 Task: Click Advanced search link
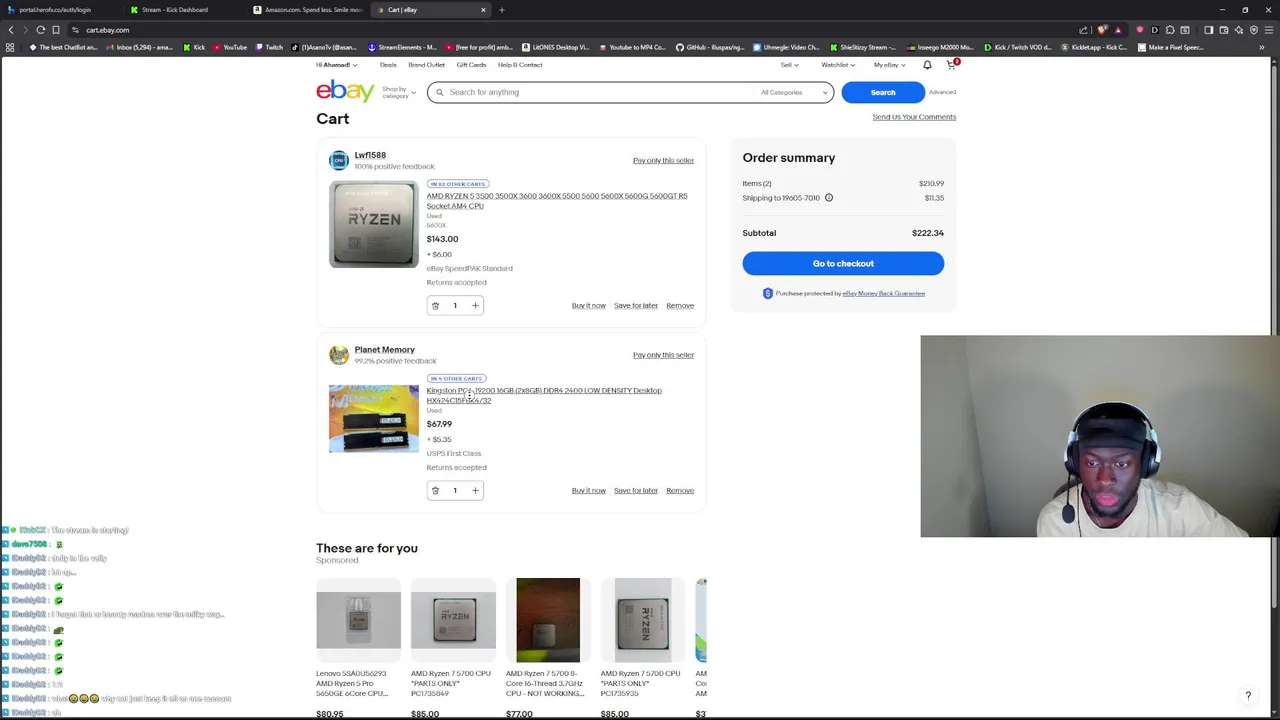[942, 92]
